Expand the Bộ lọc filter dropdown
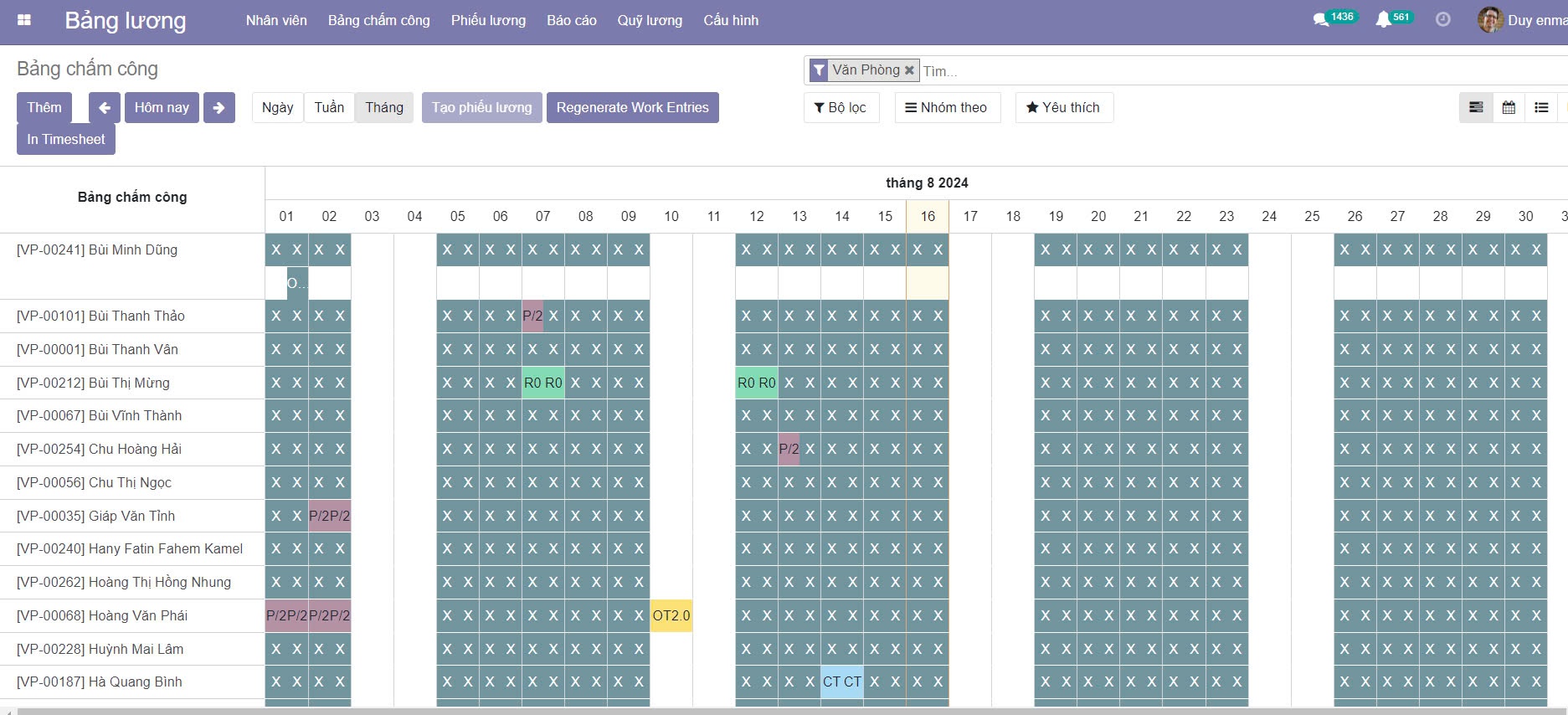The height and width of the screenshot is (715, 1568). pos(841,108)
